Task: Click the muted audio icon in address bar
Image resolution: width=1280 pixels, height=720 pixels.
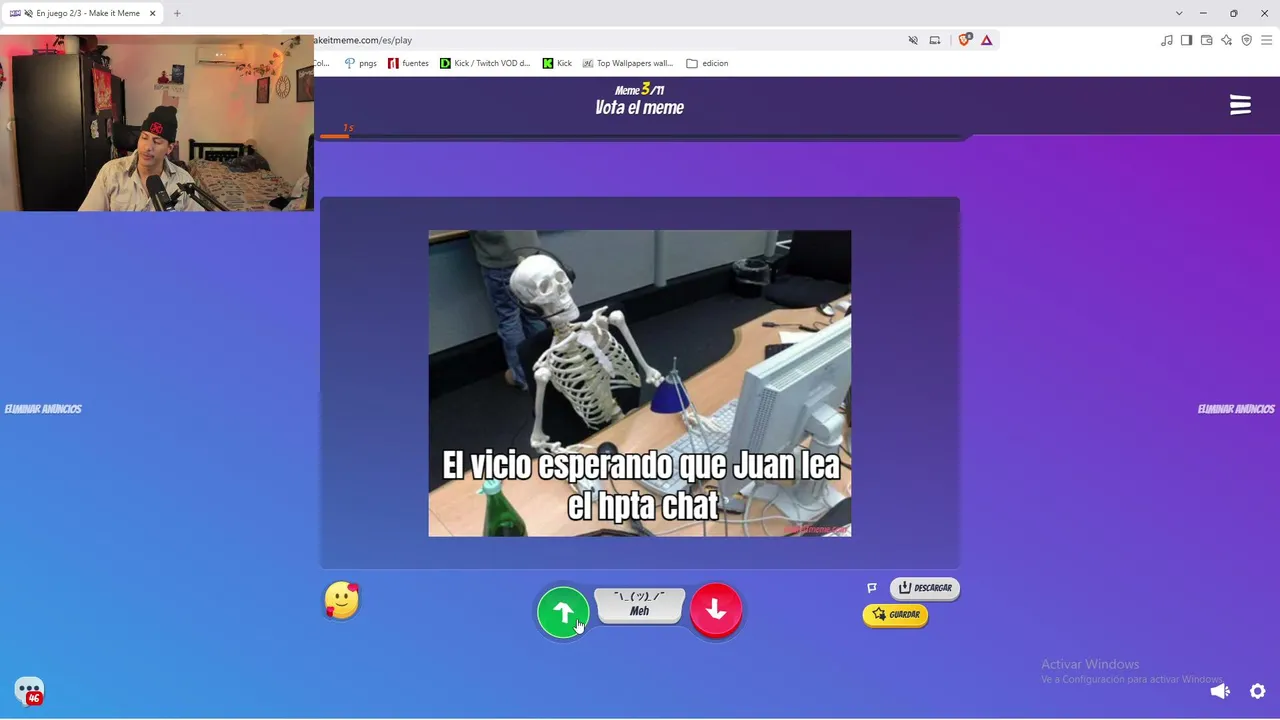Action: [x=913, y=40]
